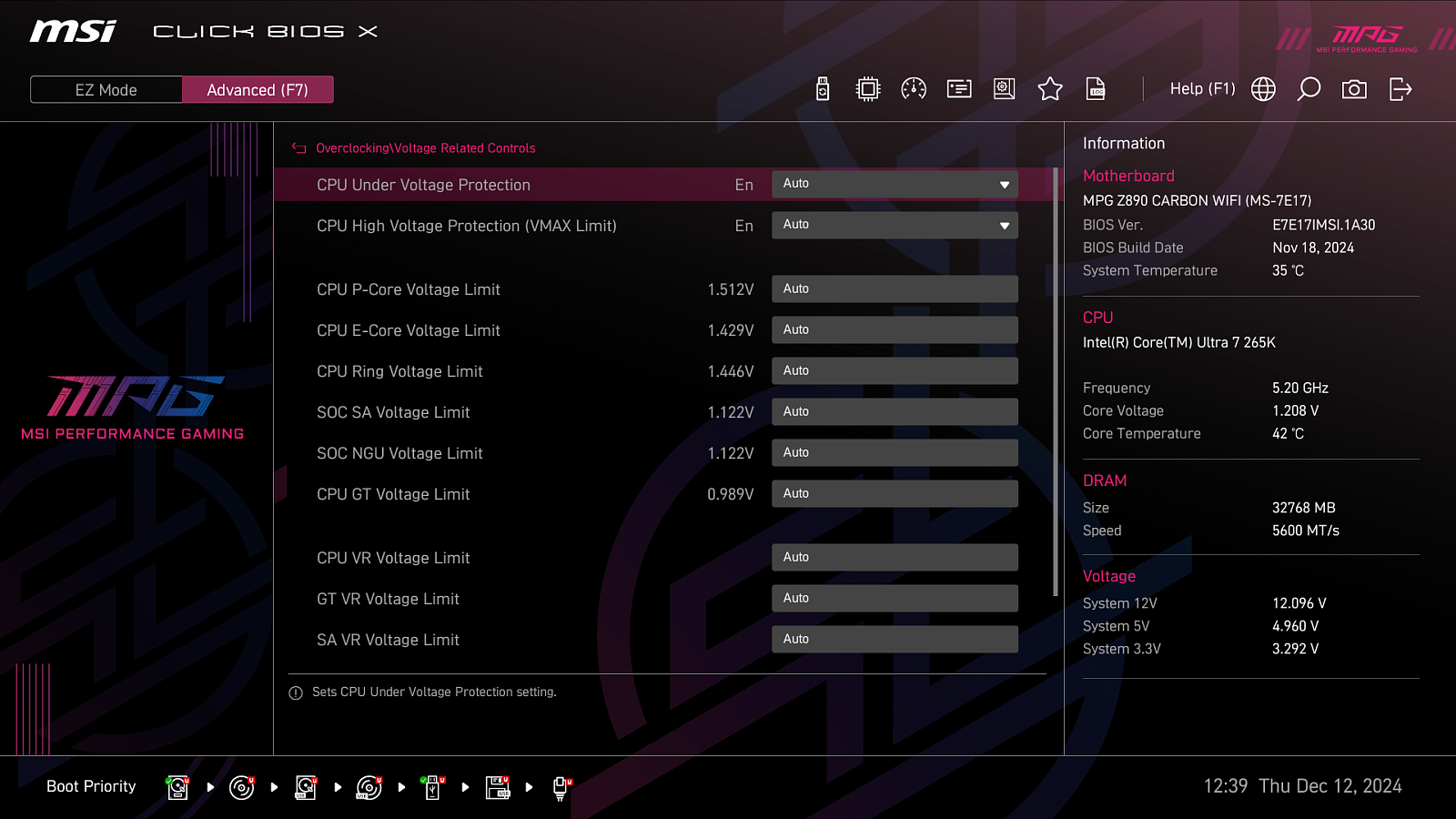The width and height of the screenshot is (1456, 819).
Task: Select USB CD/DVD boot device icon
Action: point(369,787)
